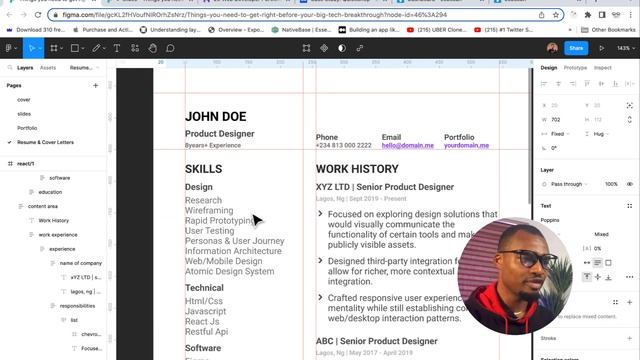This screenshot has height=360, width=640.
Task: Click the Use as mask icon
Action: [x=342, y=48]
